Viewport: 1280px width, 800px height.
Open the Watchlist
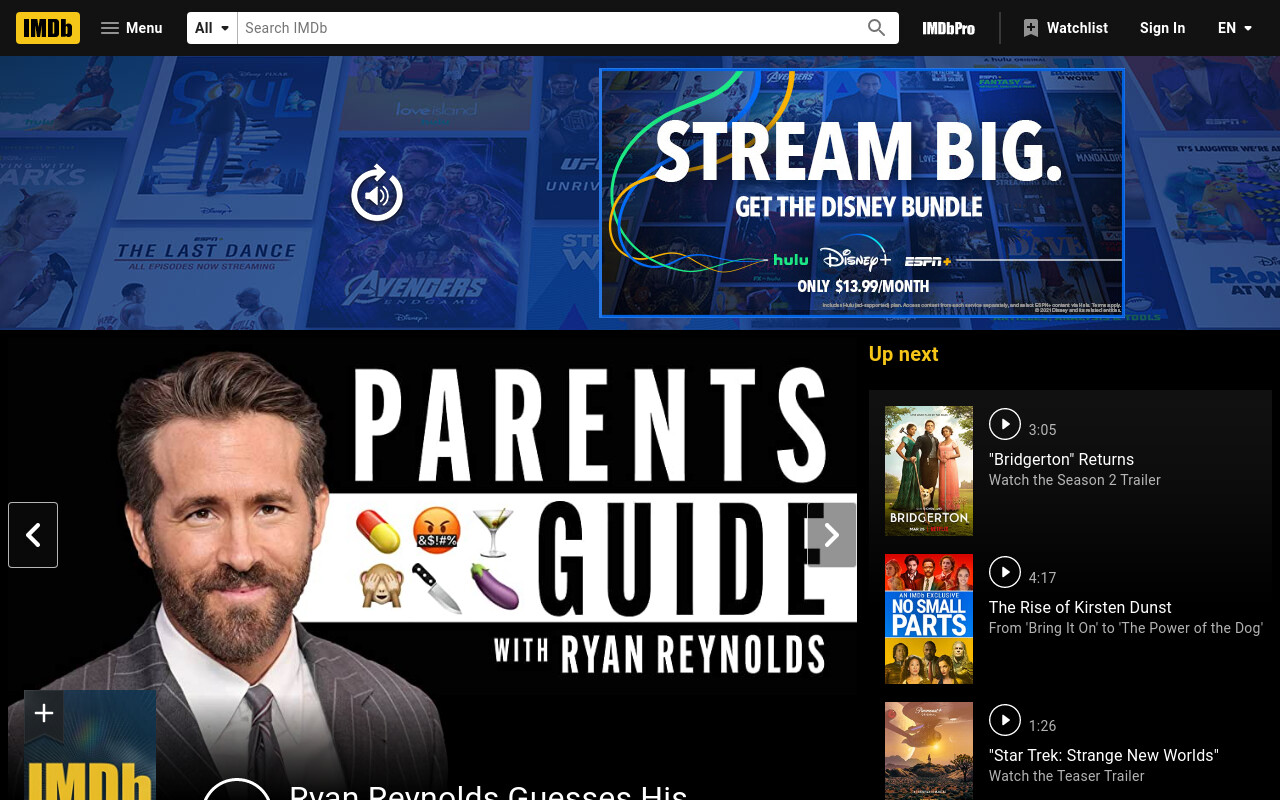coord(1065,28)
